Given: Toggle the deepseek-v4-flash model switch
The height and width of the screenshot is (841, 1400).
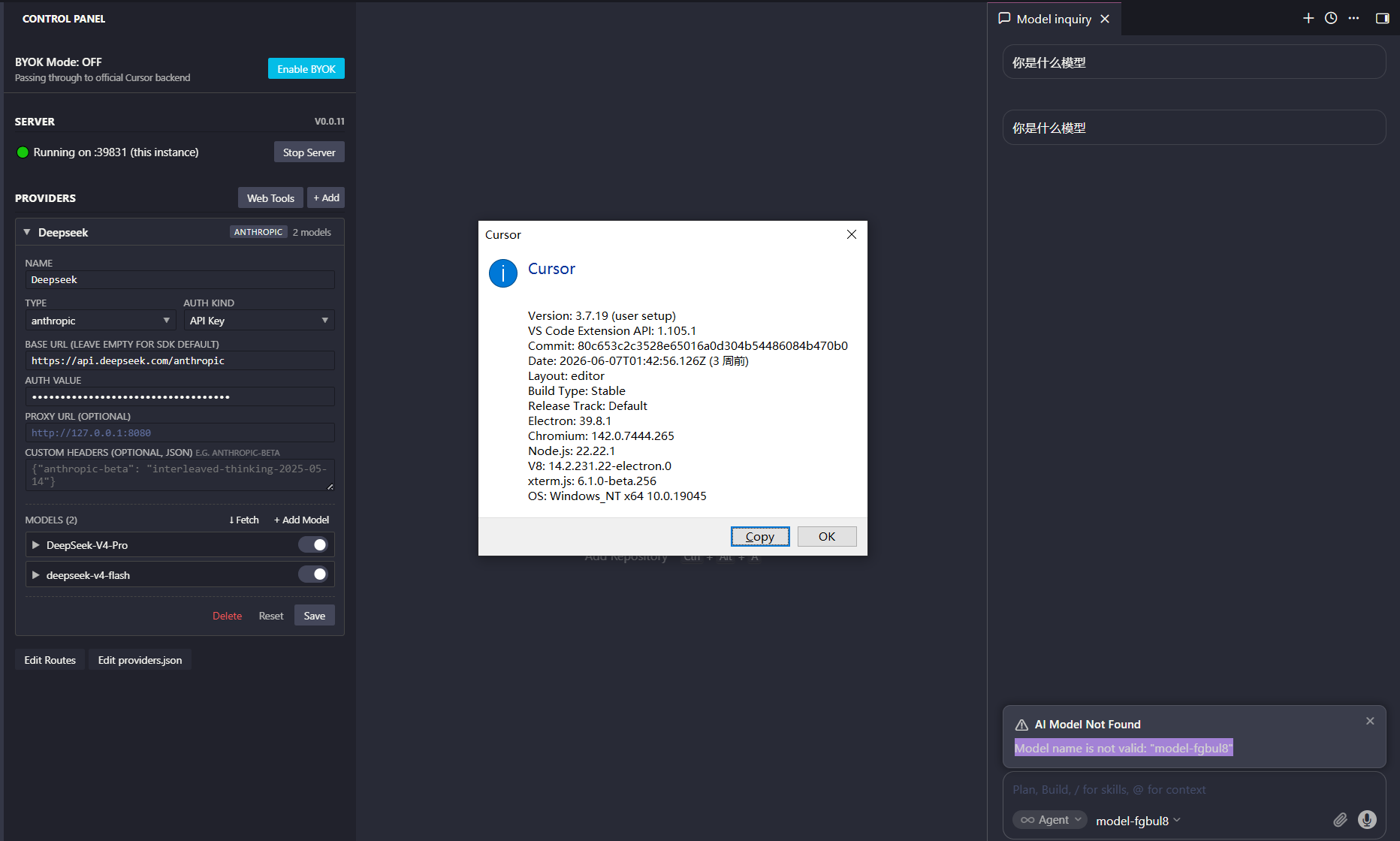Looking at the screenshot, I should click(x=313, y=574).
